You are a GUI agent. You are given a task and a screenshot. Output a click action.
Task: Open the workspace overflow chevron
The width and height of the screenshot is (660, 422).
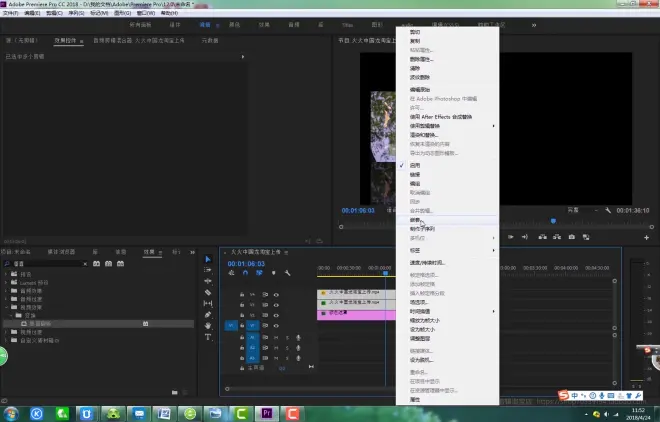tap(534, 25)
